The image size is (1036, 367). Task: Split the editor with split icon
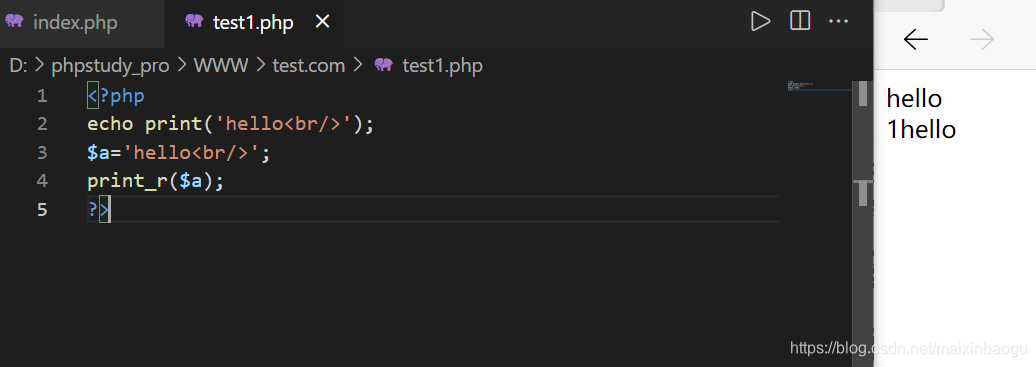[x=800, y=21]
